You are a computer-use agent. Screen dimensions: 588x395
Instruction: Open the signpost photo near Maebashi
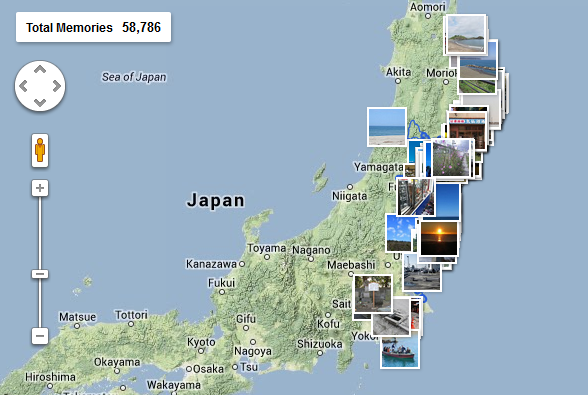coord(373,294)
